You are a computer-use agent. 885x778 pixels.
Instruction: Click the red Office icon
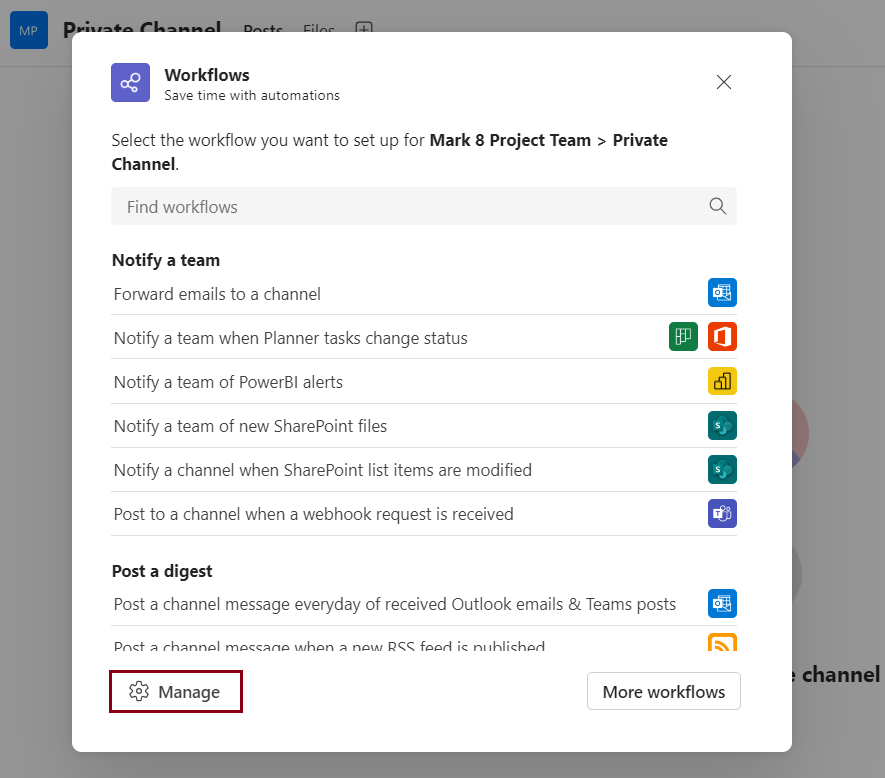coord(722,337)
